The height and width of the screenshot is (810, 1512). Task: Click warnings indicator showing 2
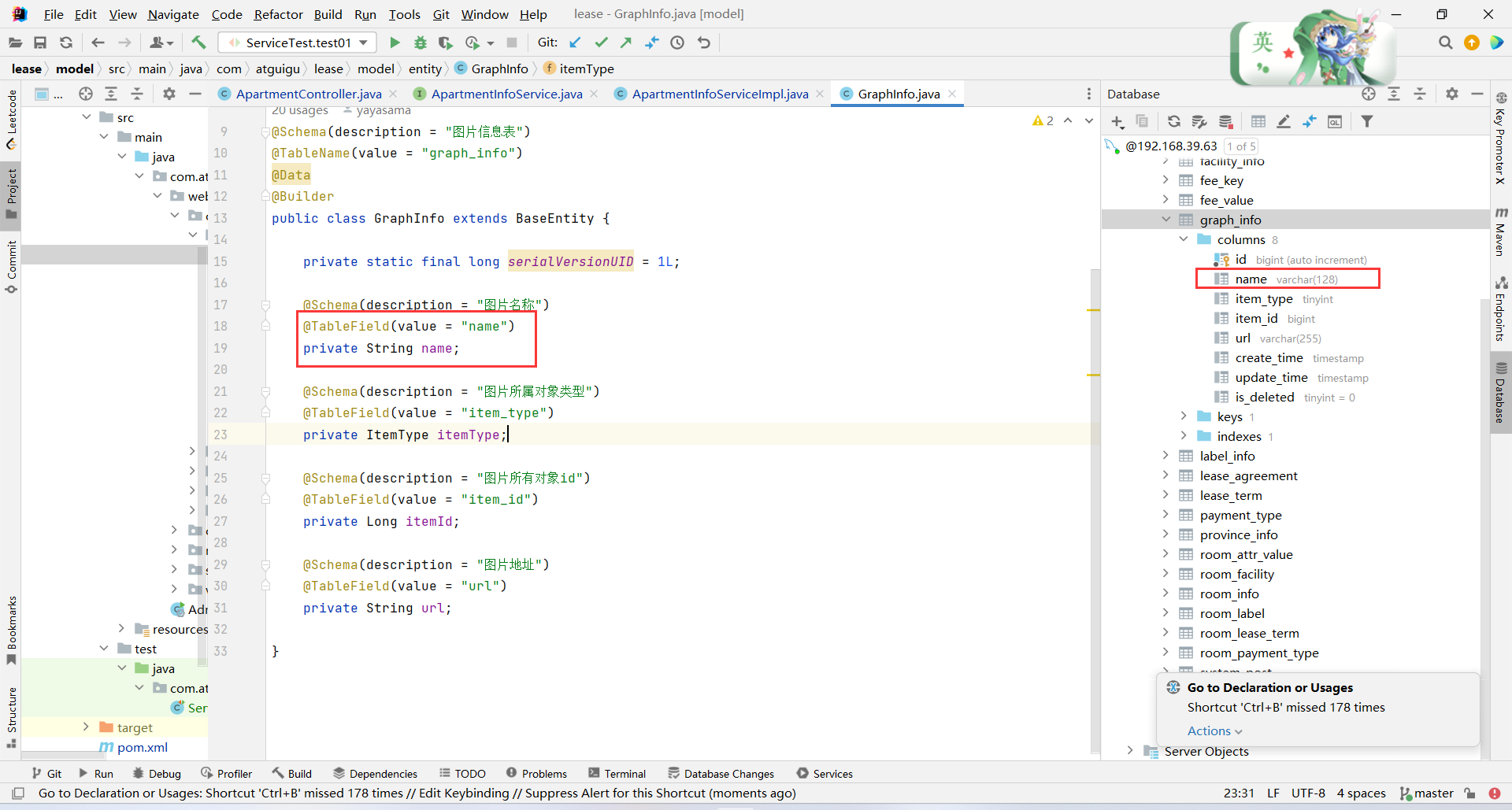1043,120
